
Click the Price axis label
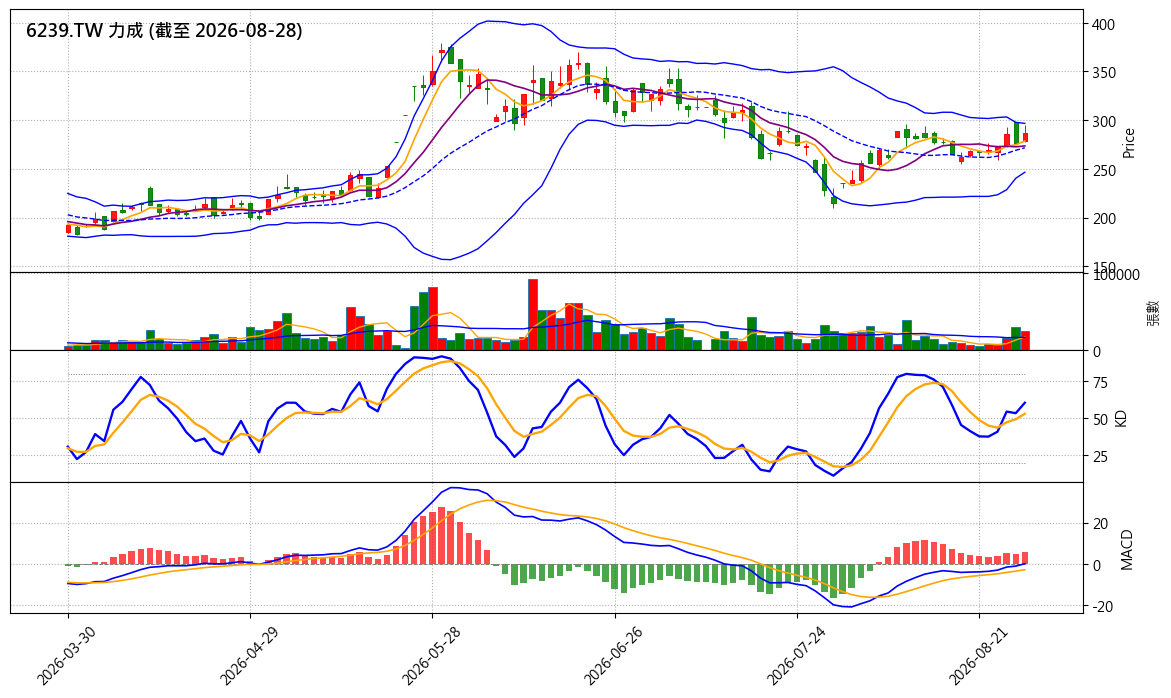point(1128,143)
